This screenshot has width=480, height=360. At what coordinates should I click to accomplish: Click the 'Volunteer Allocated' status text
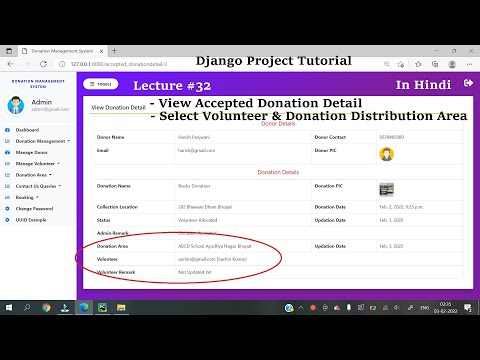(197, 220)
